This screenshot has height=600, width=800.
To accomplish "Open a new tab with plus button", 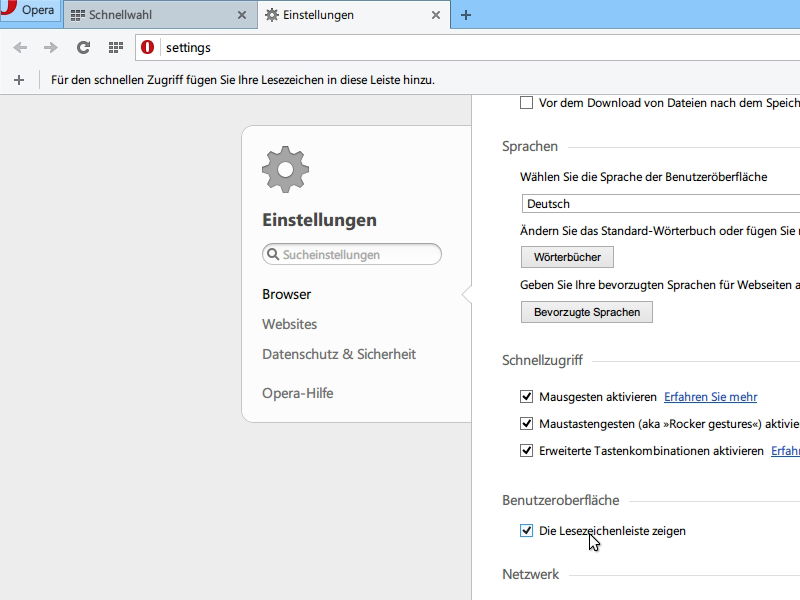I will (x=465, y=15).
